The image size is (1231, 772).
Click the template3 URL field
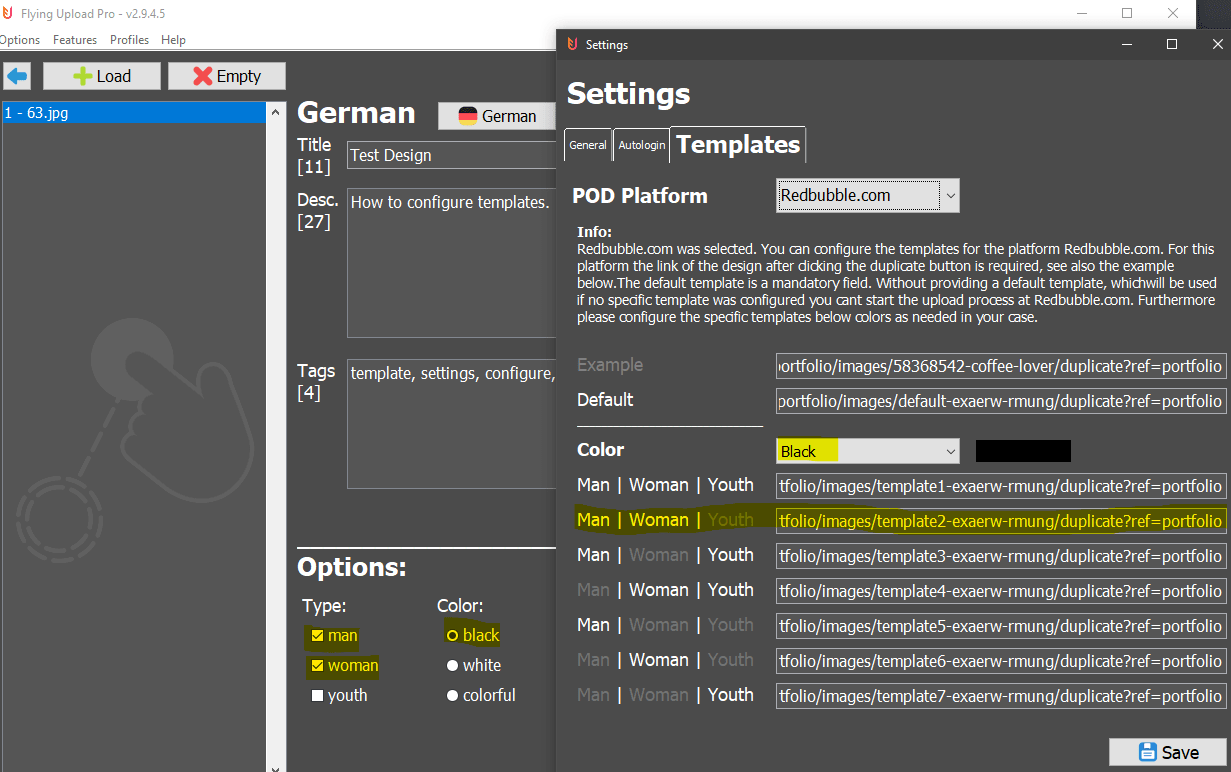[x=1001, y=556]
